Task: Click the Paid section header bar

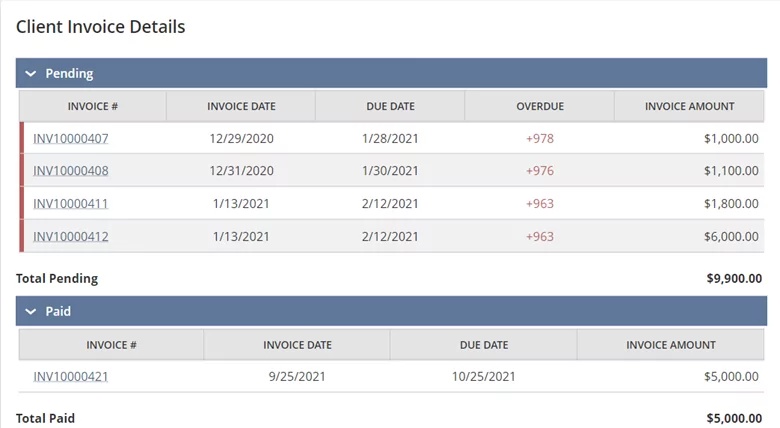Action: [x=391, y=312]
